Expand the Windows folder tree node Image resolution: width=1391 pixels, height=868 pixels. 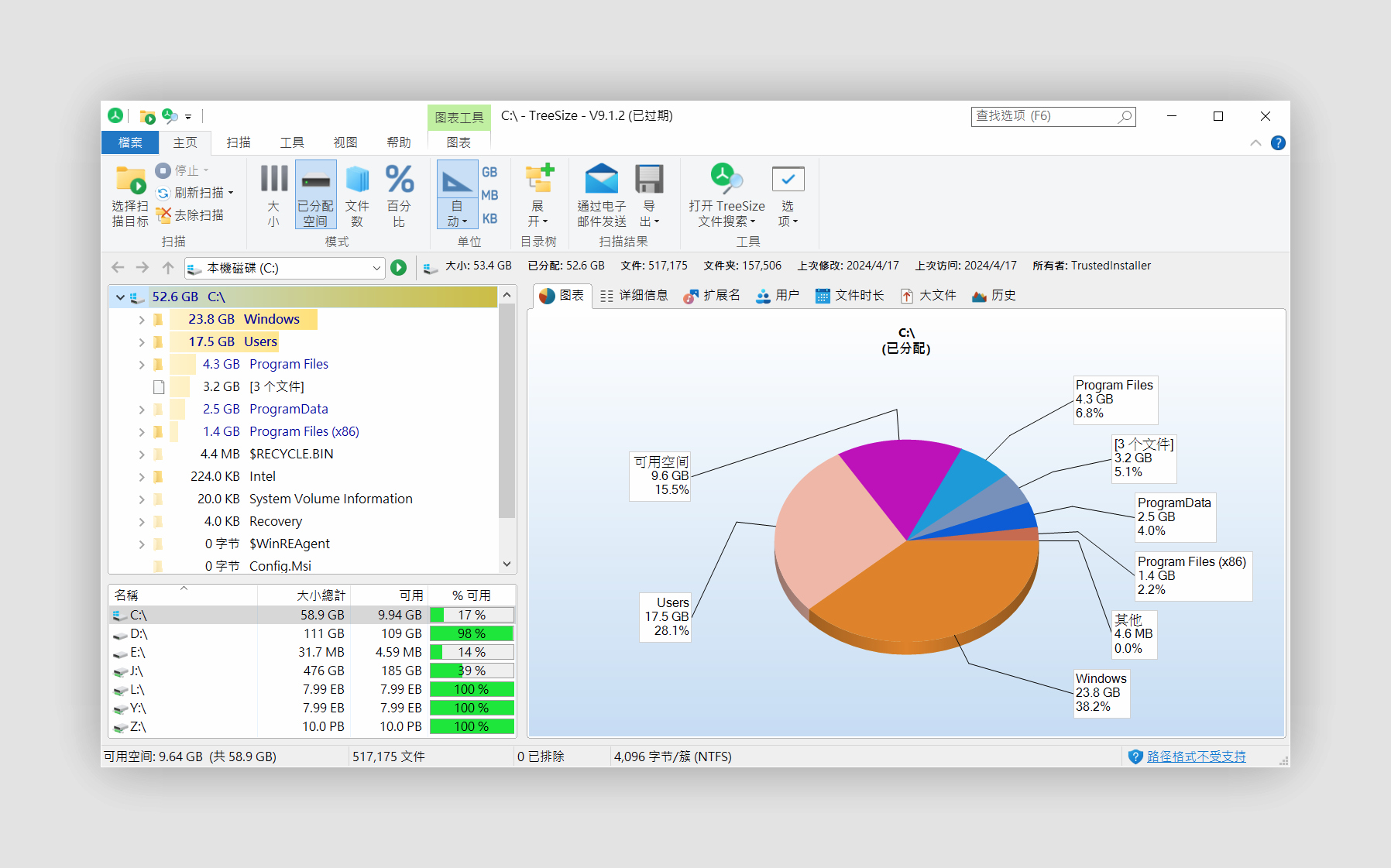tap(142, 320)
